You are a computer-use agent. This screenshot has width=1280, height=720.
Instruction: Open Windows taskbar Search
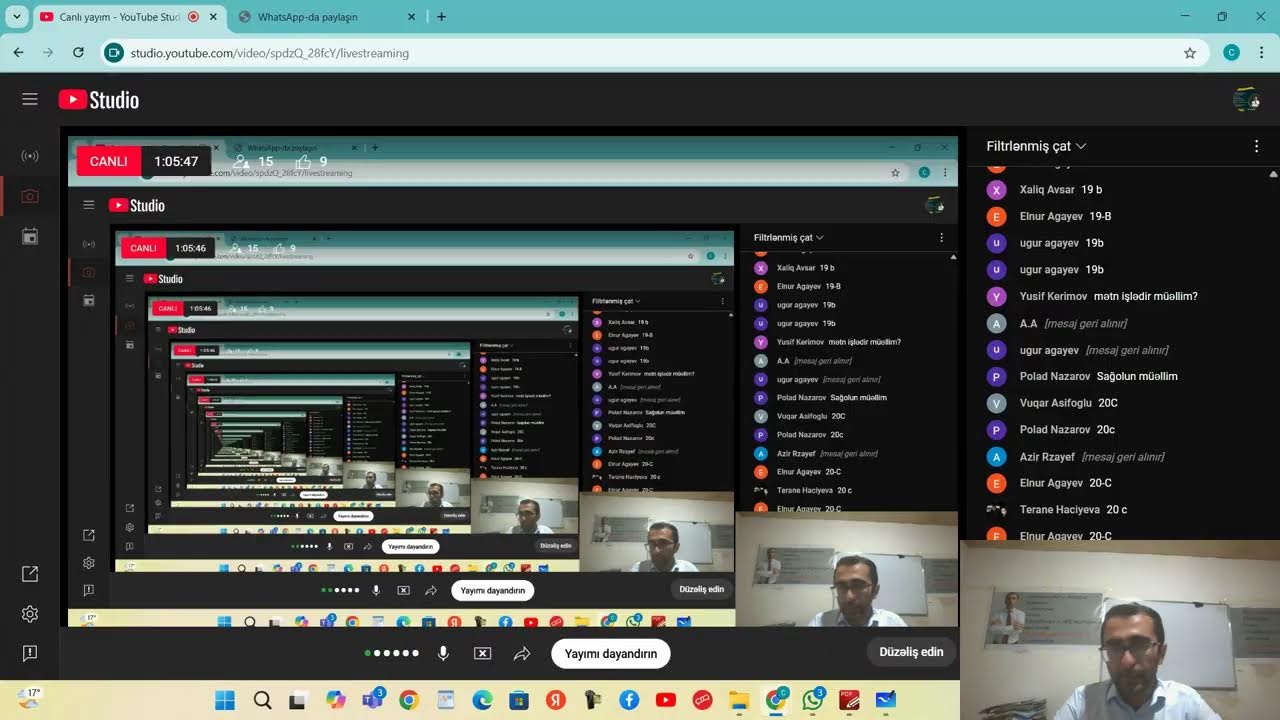262,700
